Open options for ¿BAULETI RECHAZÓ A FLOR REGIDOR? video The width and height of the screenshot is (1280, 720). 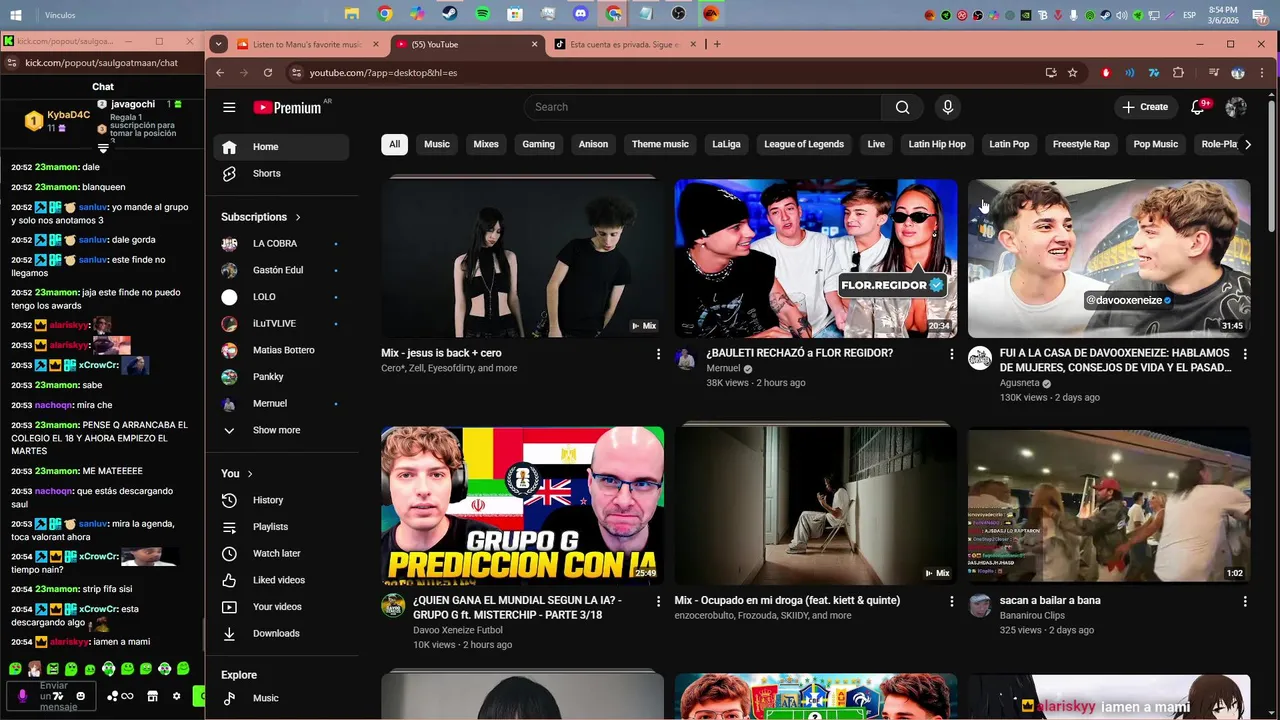952,354
